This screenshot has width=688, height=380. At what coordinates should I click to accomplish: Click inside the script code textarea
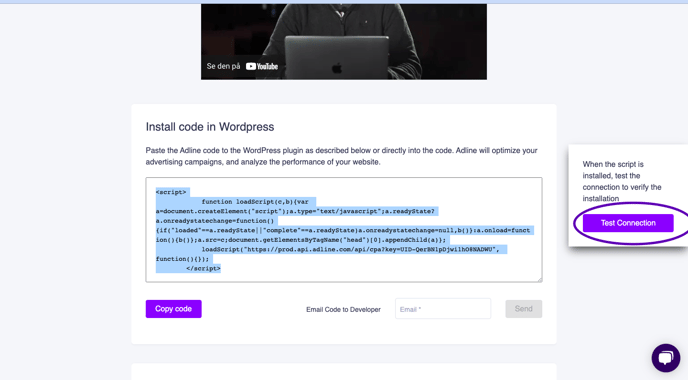pos(344,230)
